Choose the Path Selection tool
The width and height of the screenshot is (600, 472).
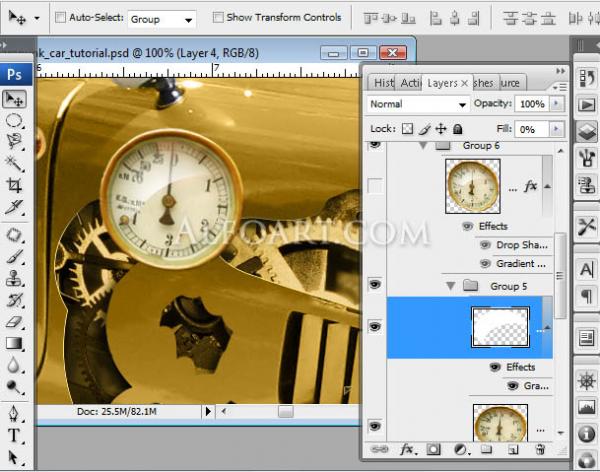(15, 457)
